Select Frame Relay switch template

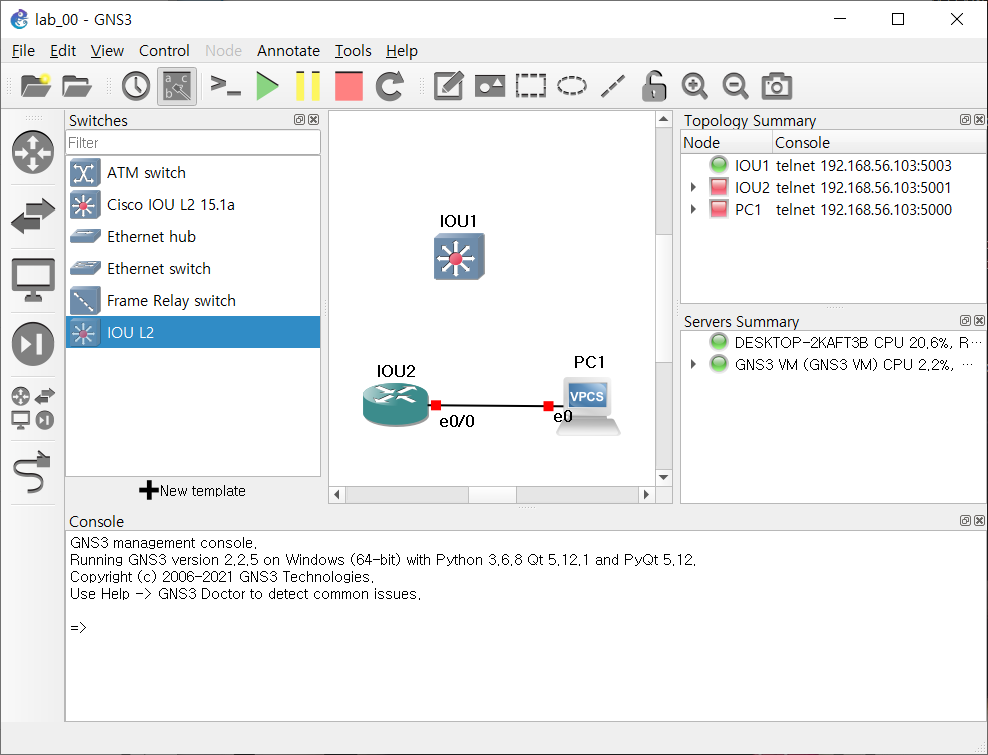click(193, 301)
